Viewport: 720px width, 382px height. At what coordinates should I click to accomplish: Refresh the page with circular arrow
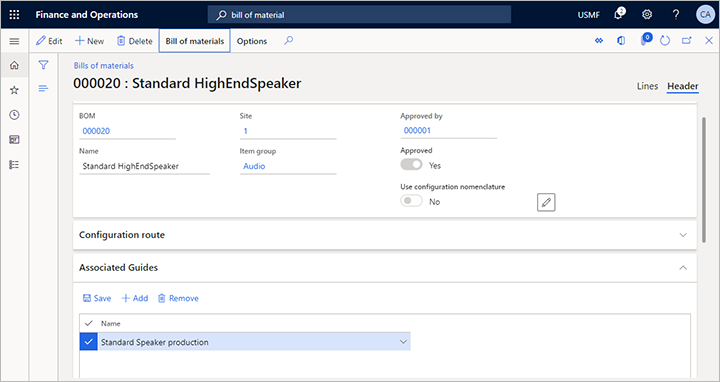[x=664, y=41]
